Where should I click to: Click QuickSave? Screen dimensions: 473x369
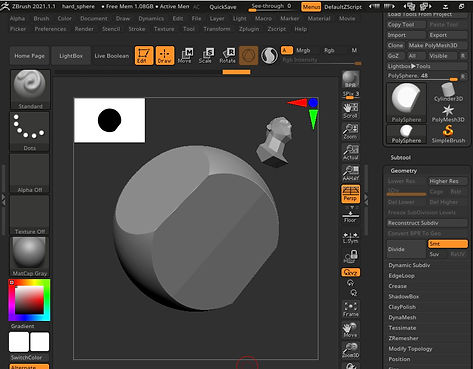pyautogui.click(x=223, y=7)
